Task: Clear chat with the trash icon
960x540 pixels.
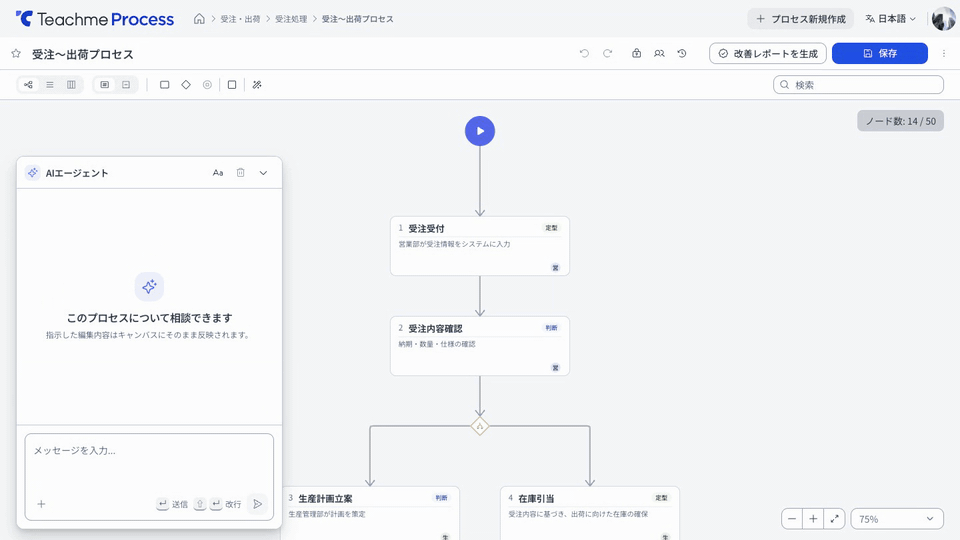Action: pos(241,173)
